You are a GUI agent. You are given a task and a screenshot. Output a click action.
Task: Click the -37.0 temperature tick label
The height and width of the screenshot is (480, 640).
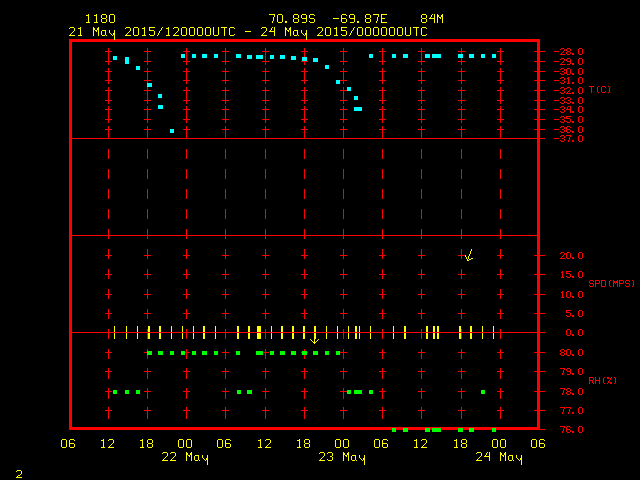566,139
